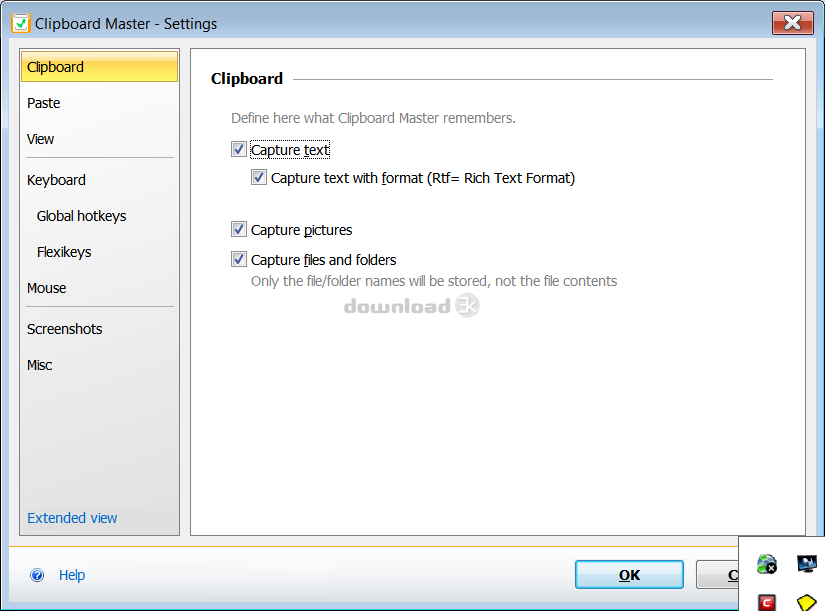Click the red C tray icon

[767, 603]
